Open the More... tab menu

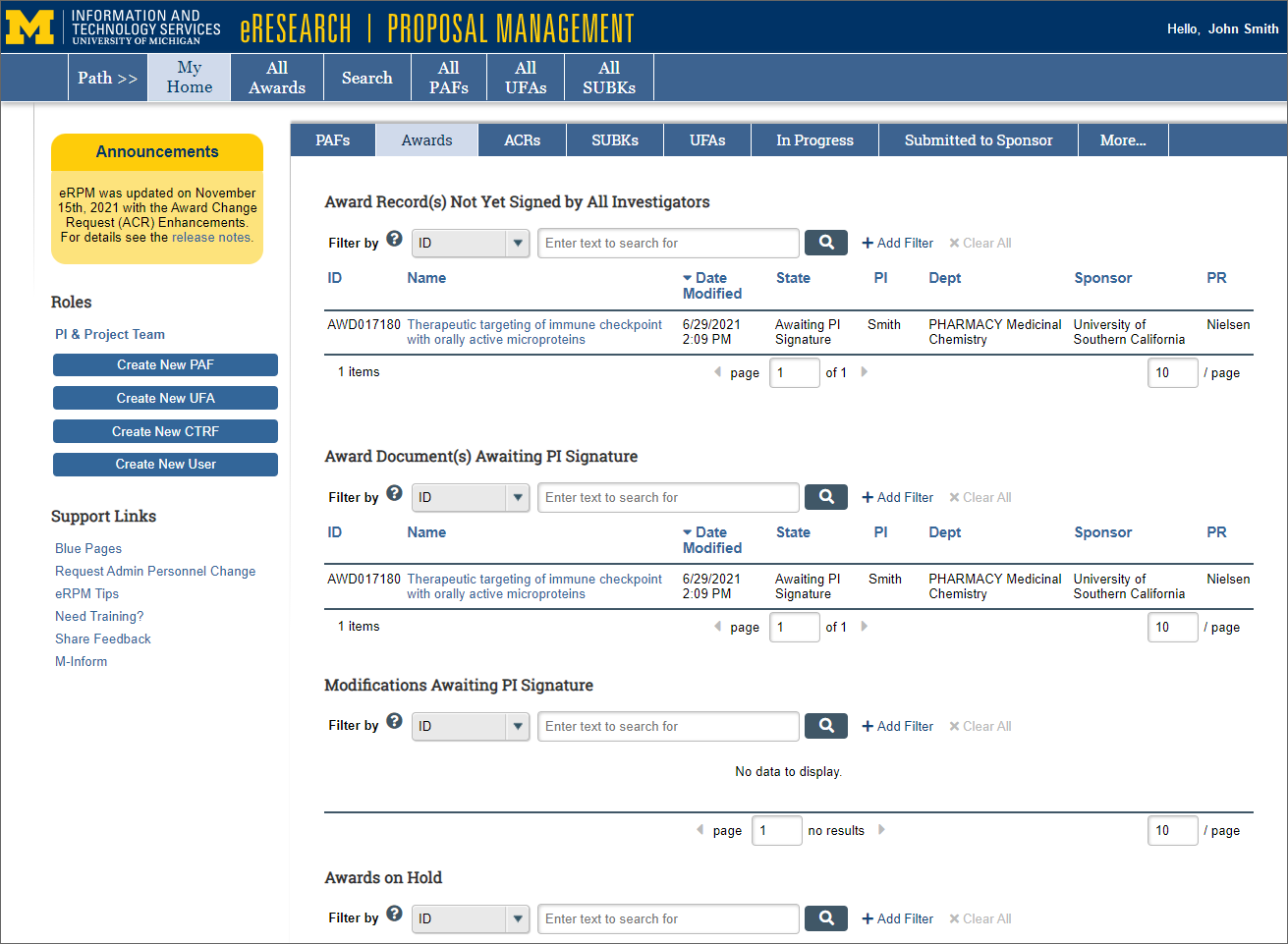1123,140
